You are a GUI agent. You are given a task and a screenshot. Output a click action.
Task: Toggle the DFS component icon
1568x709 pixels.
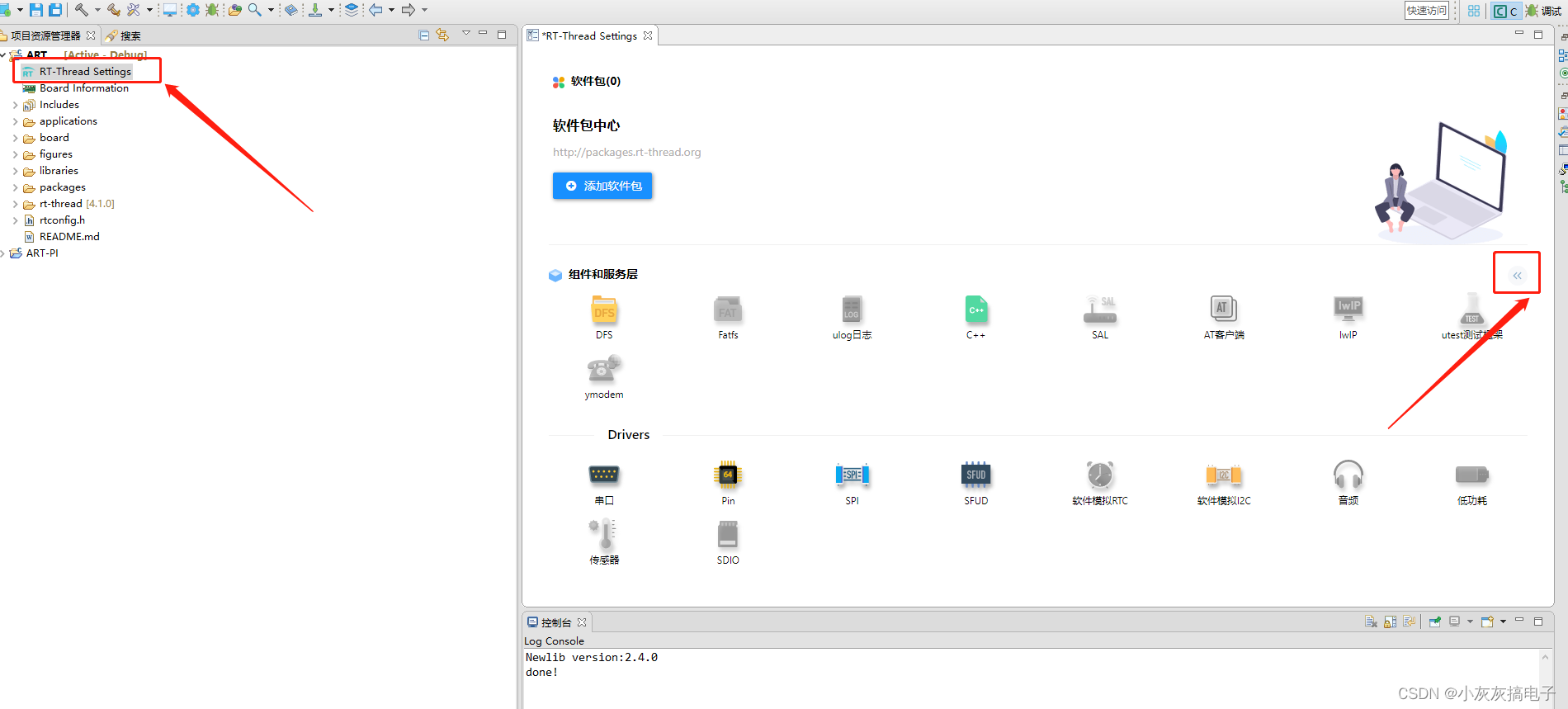(x=604, y=311)
